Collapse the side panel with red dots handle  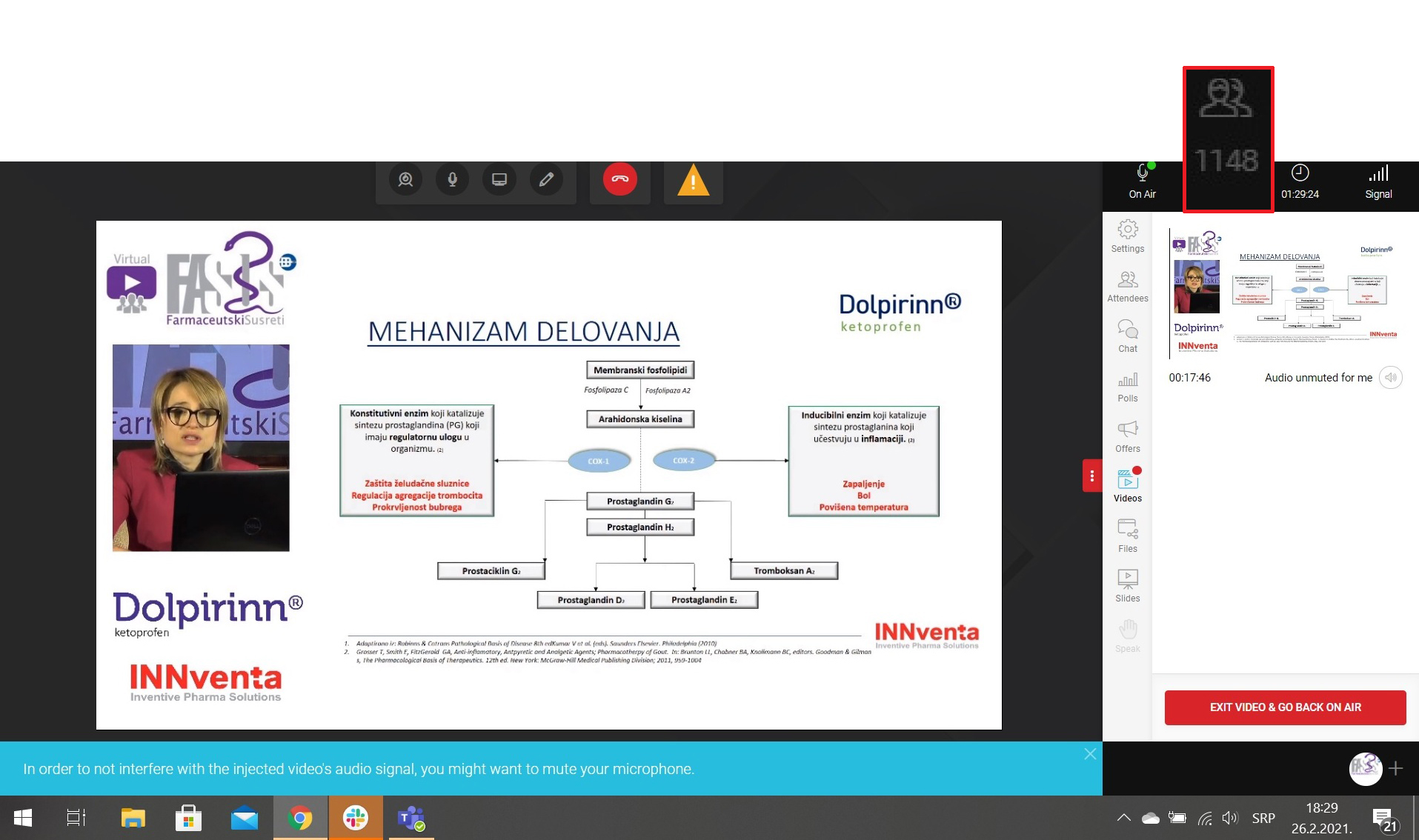(1091, 476)
